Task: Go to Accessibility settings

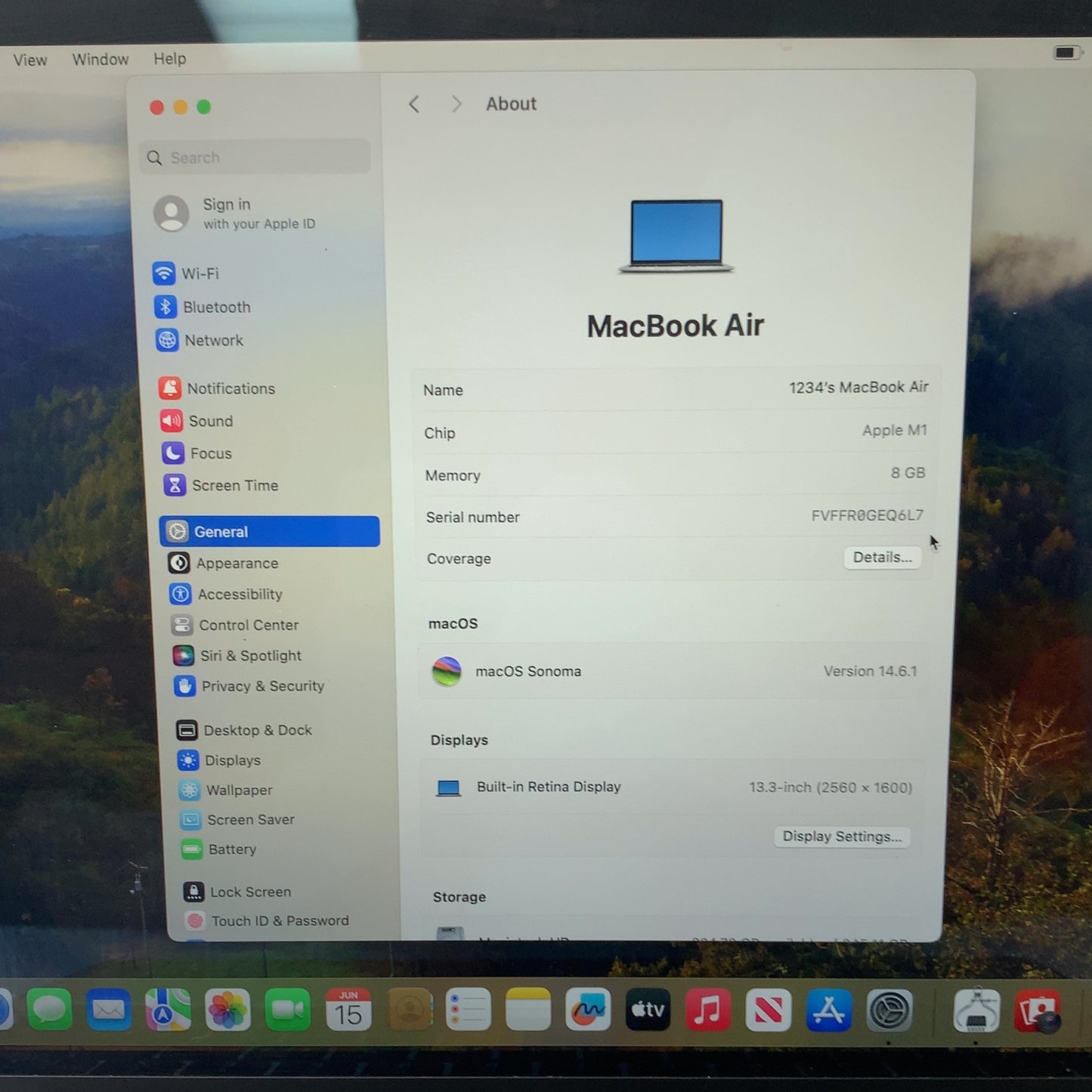Action: (x=226, y=594)
